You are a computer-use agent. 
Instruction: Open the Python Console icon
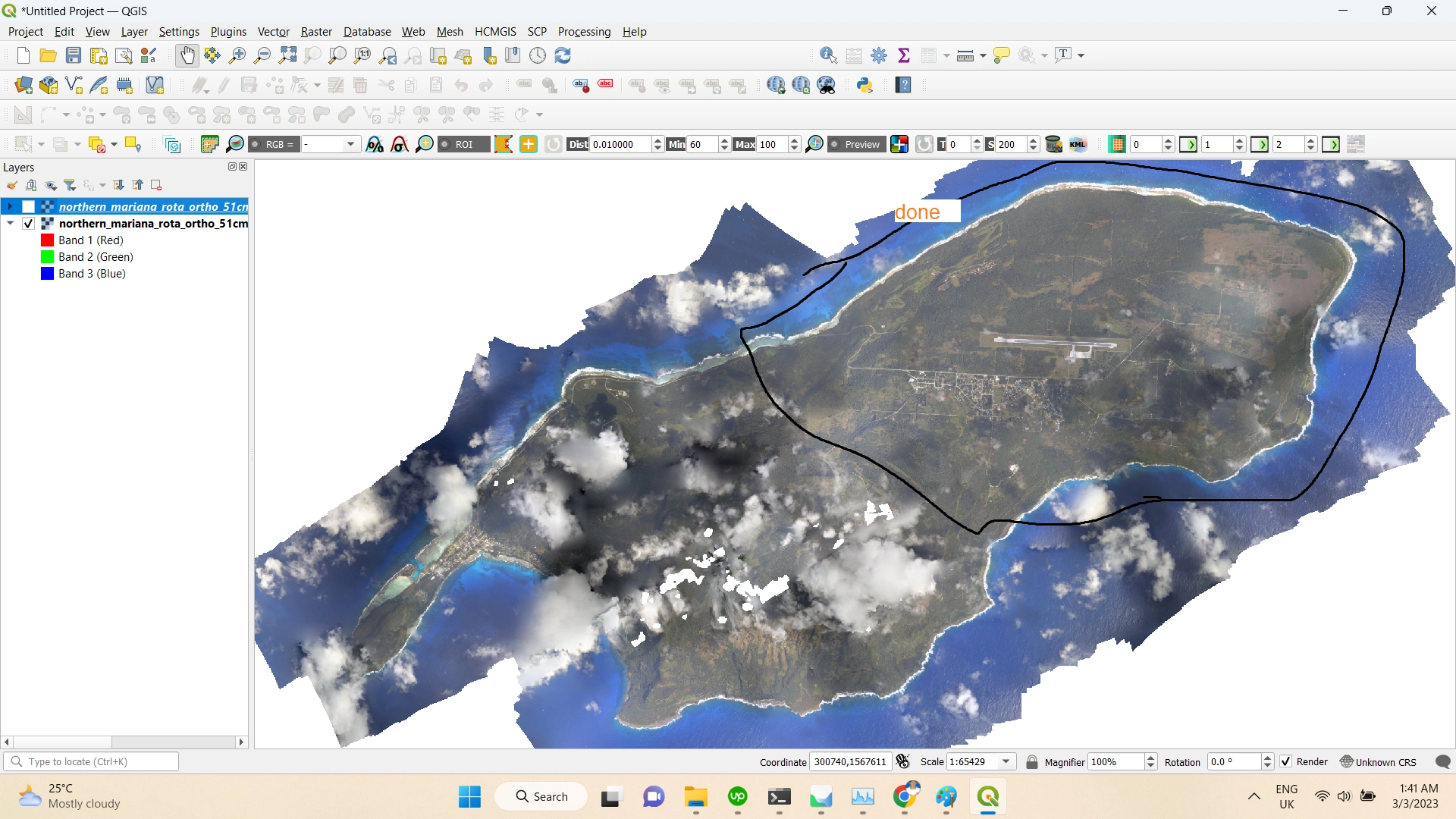click(x=864, y=85)
